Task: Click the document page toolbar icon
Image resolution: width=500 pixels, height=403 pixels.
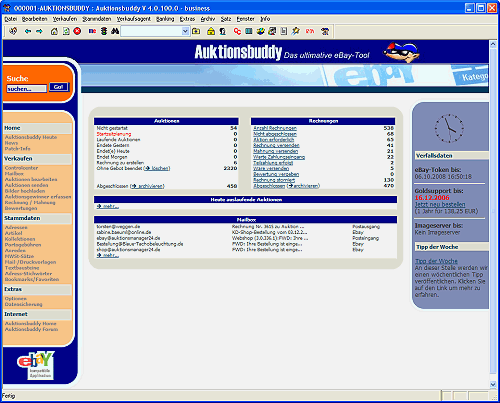Action: [283, 31]
